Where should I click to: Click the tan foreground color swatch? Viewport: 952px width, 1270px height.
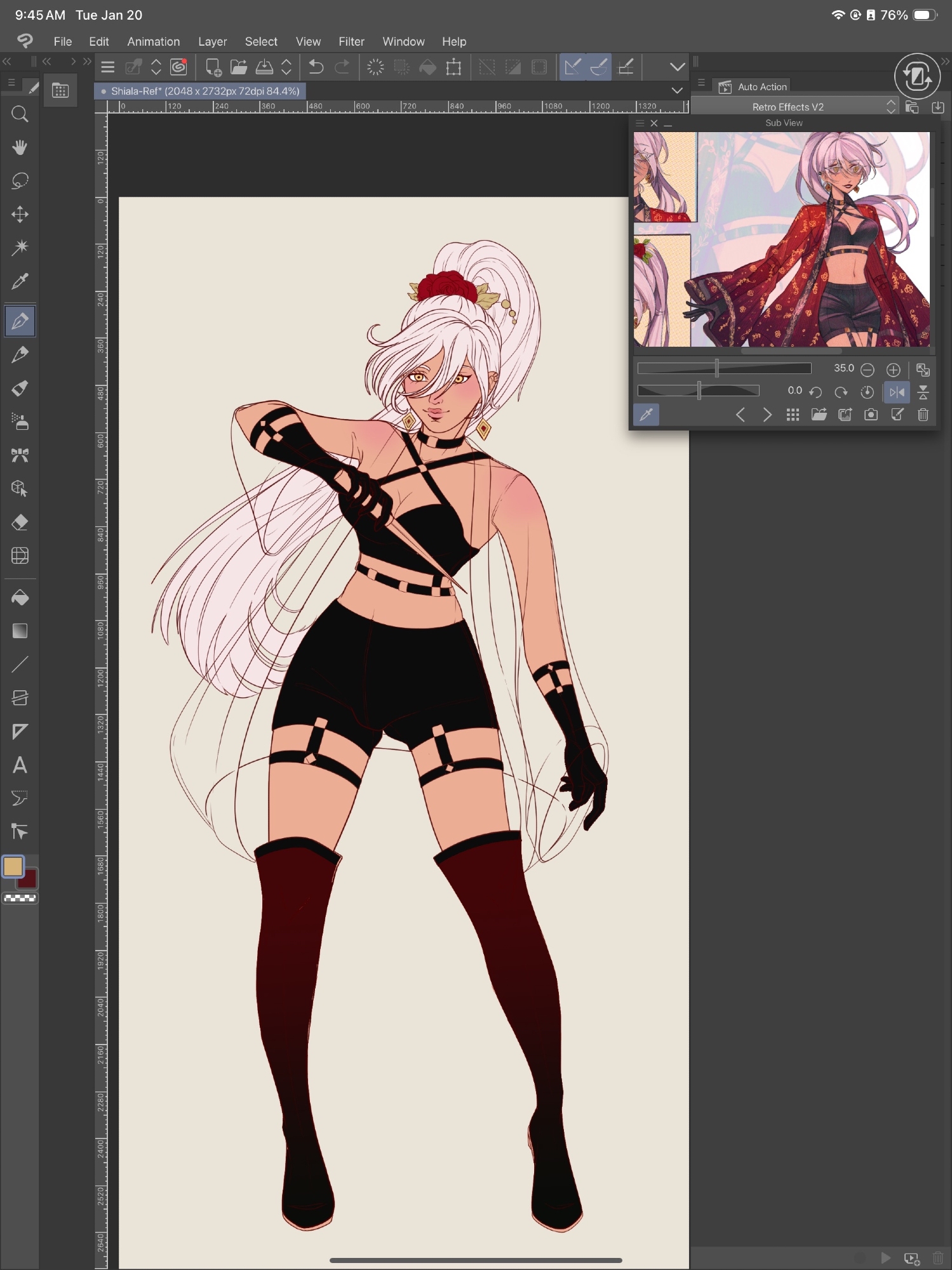click(13, 866)
